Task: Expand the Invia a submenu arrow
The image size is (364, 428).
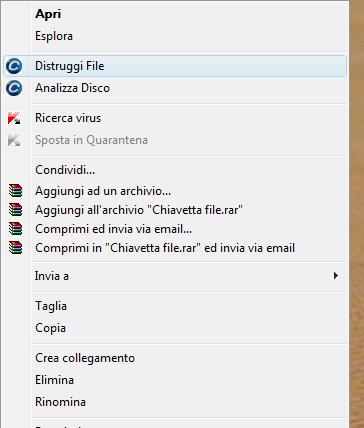Action: click(x=336, y=276)
